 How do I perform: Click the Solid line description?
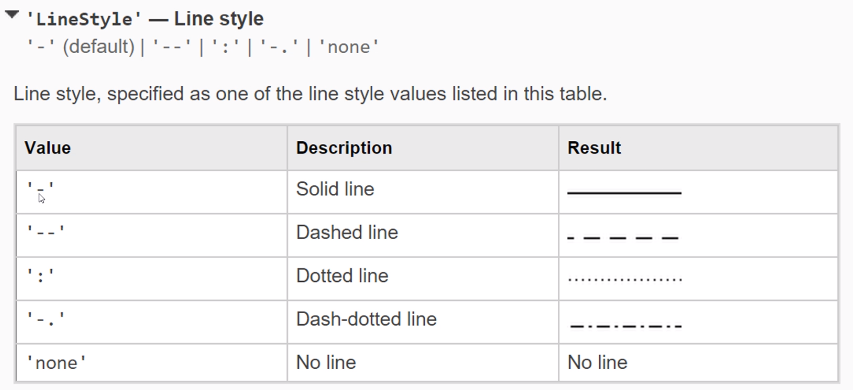(x=335, y=189)
